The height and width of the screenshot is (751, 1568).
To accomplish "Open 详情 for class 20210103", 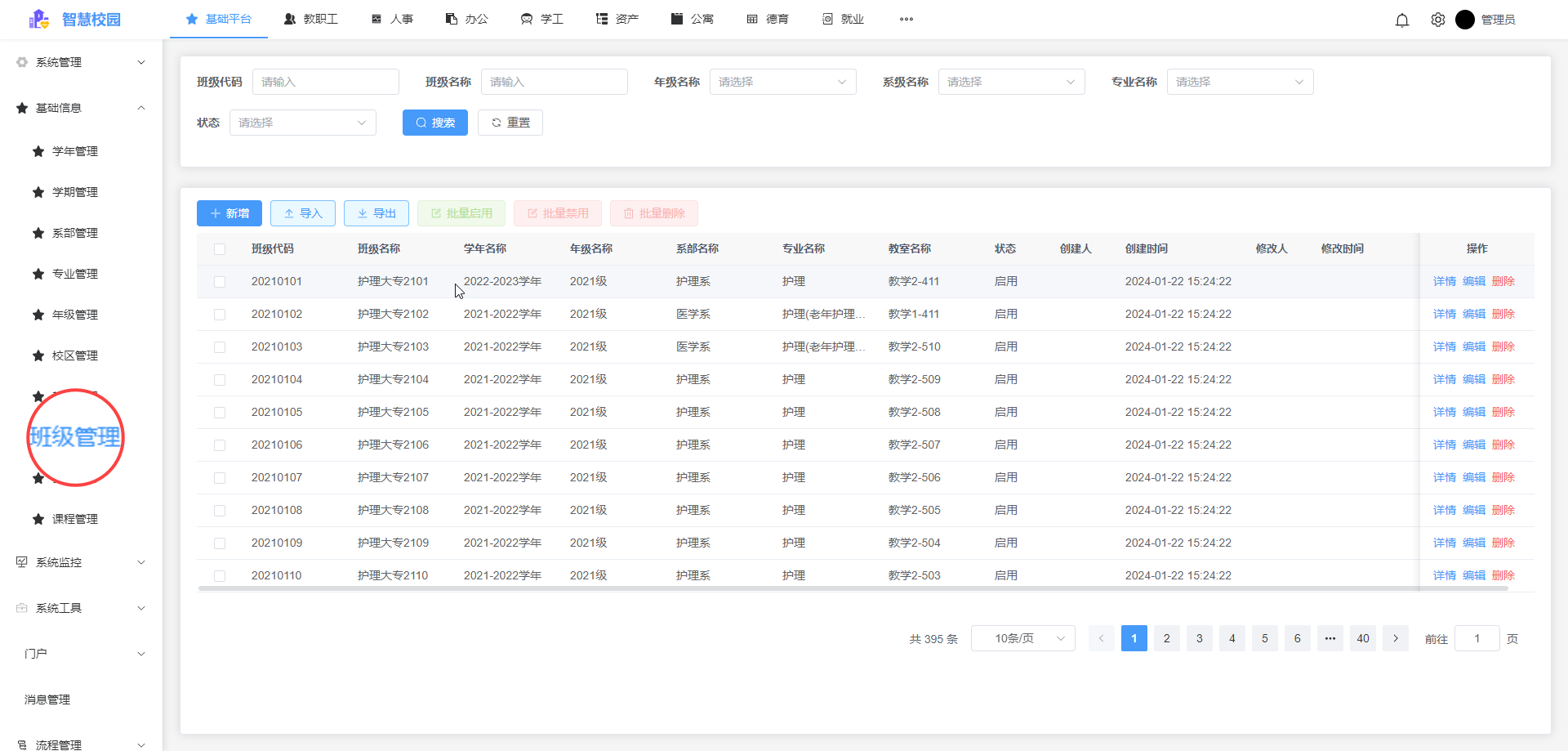I will (x=1444, y=346).
